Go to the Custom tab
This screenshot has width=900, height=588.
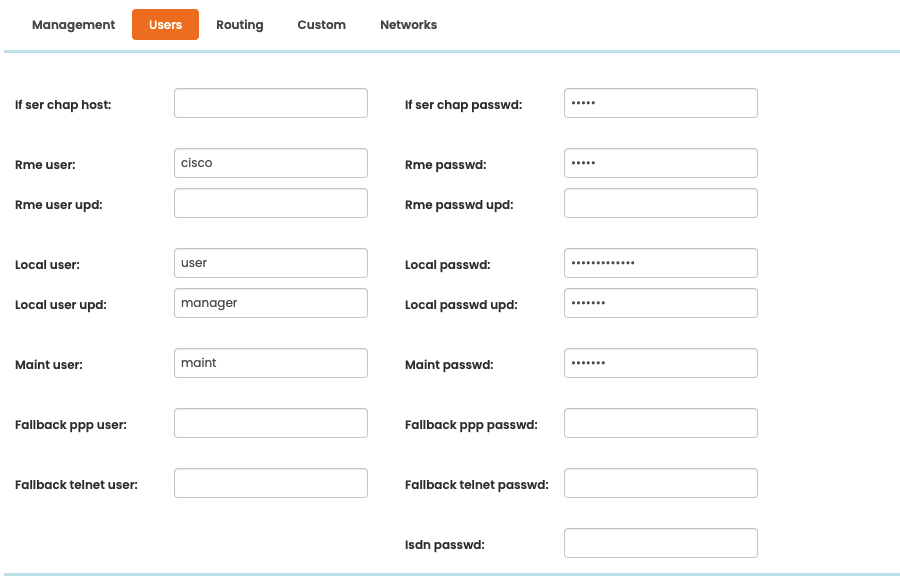(x=321, y=25)
